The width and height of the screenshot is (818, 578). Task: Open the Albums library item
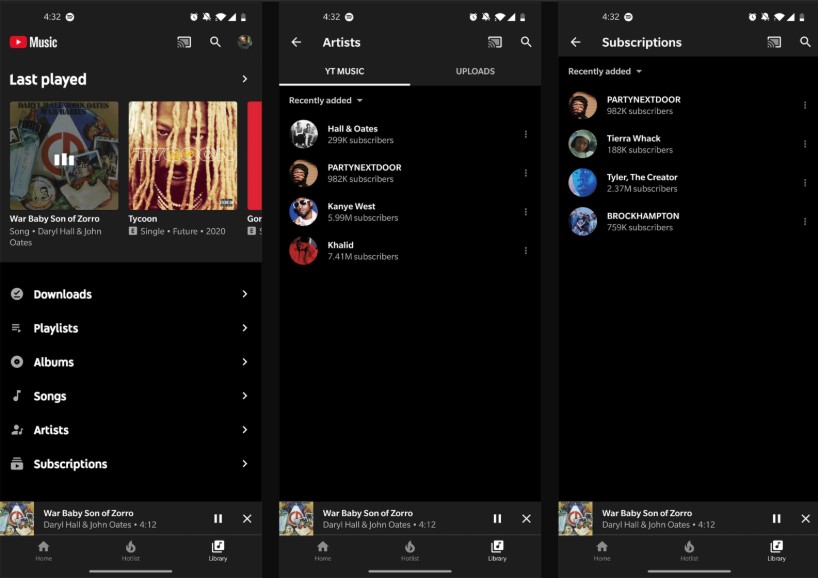(131, 362)
